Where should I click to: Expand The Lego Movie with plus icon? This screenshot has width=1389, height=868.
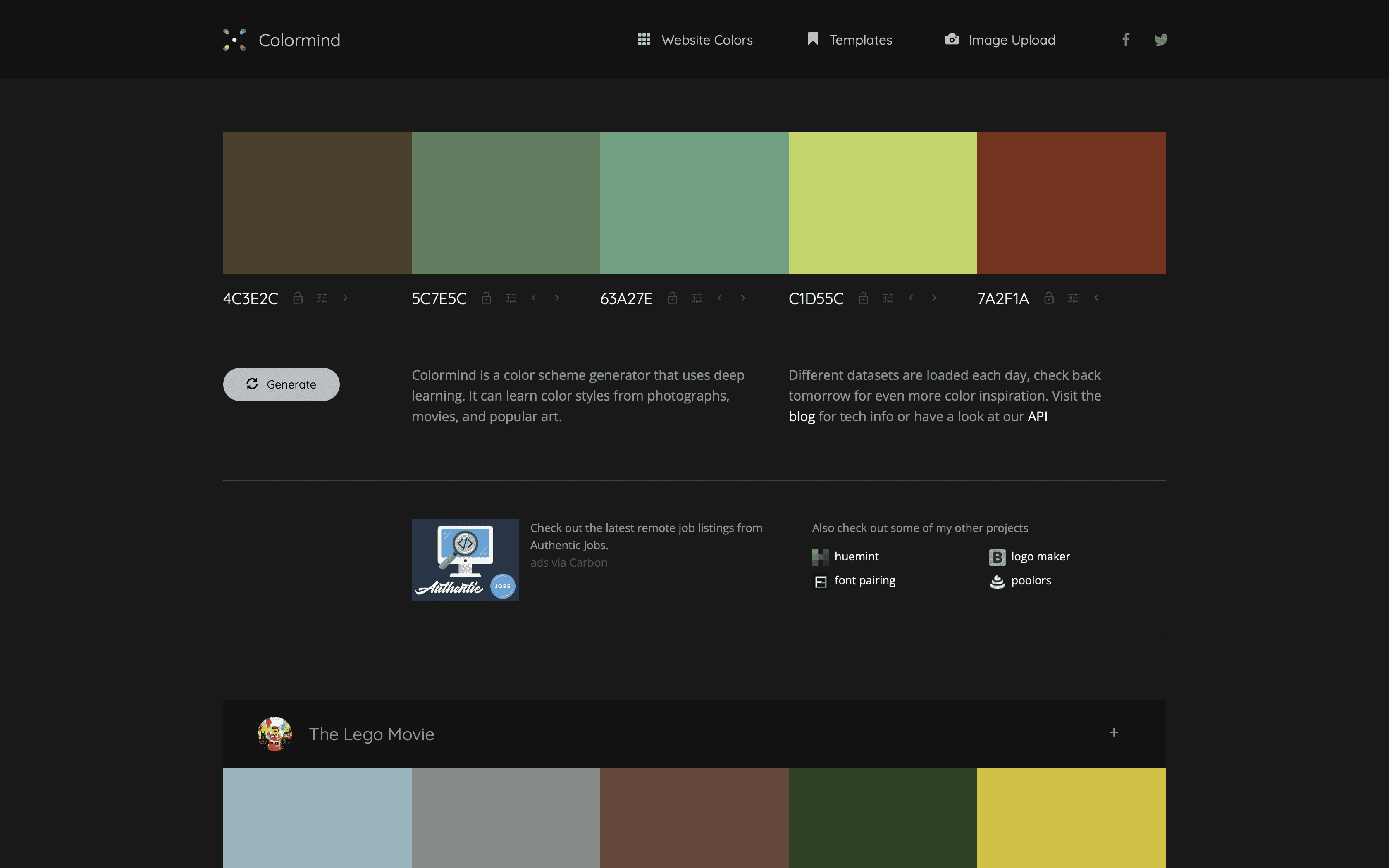pyautogui.click(x=1114, y=732)
